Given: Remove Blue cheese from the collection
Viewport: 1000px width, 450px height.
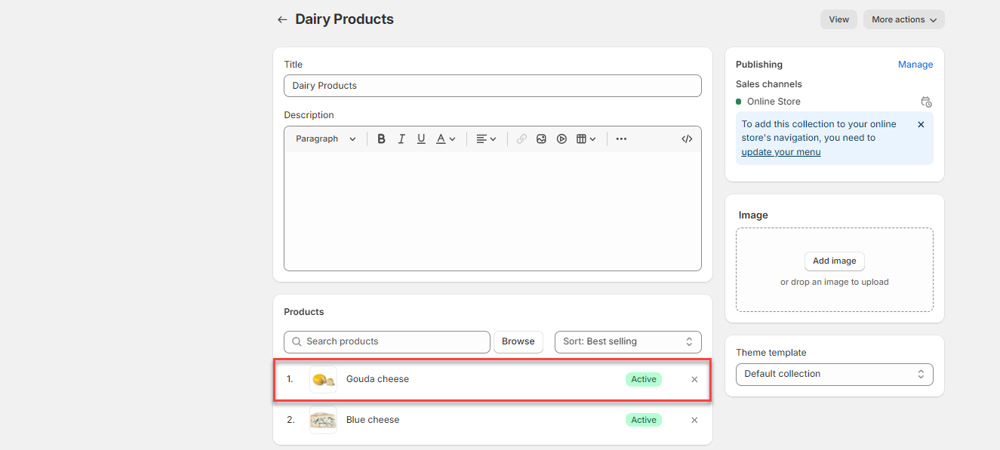Looking at the screenshot, I should click(x=694, y=420).
